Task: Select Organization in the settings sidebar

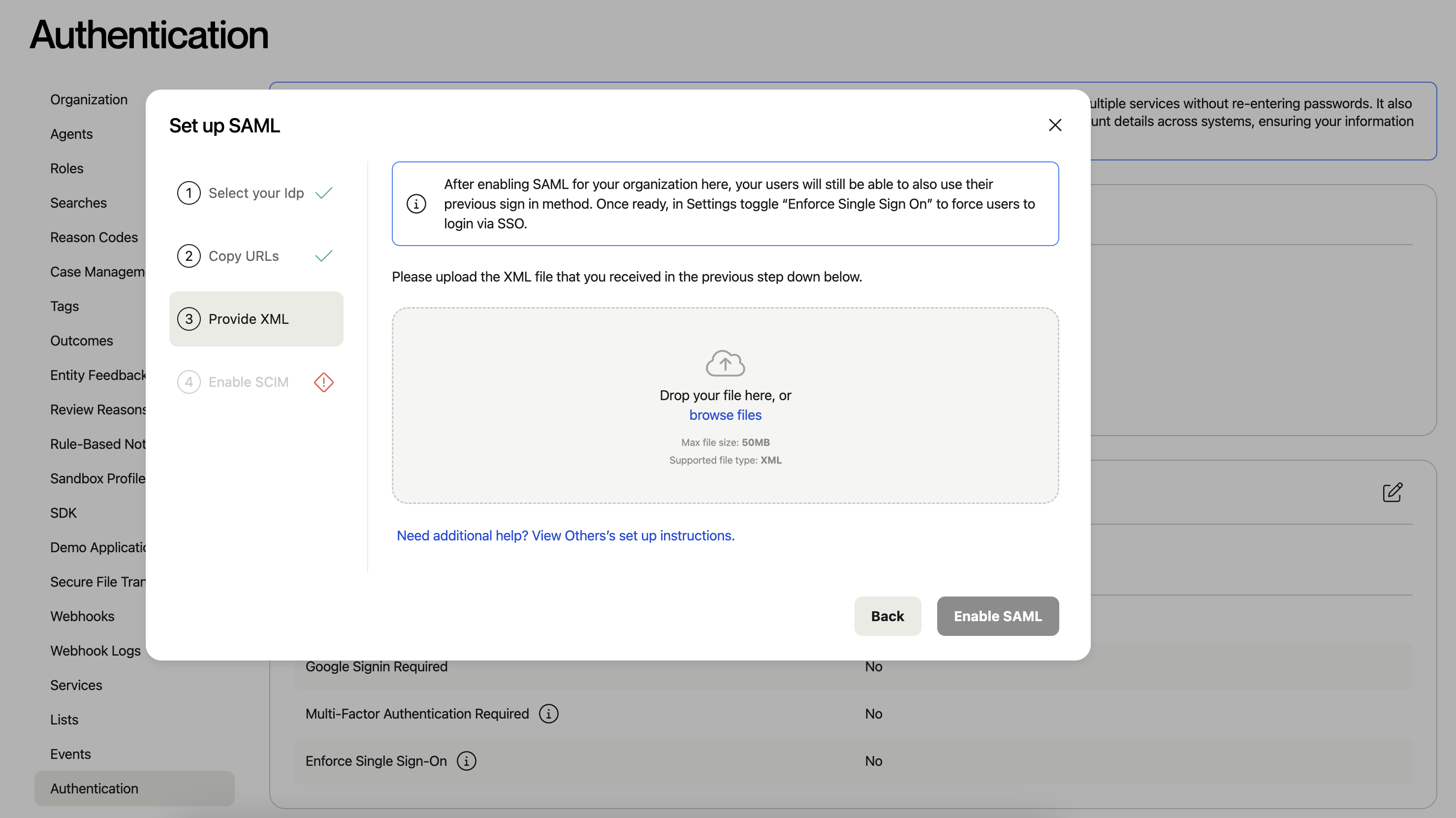Action: (89, 99)
